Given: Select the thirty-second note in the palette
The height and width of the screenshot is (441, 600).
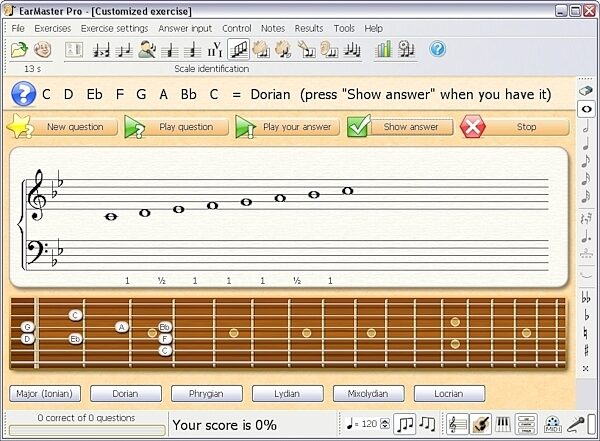Looking at the screenshot, I should pyautogui.click(x=586, y=196).
